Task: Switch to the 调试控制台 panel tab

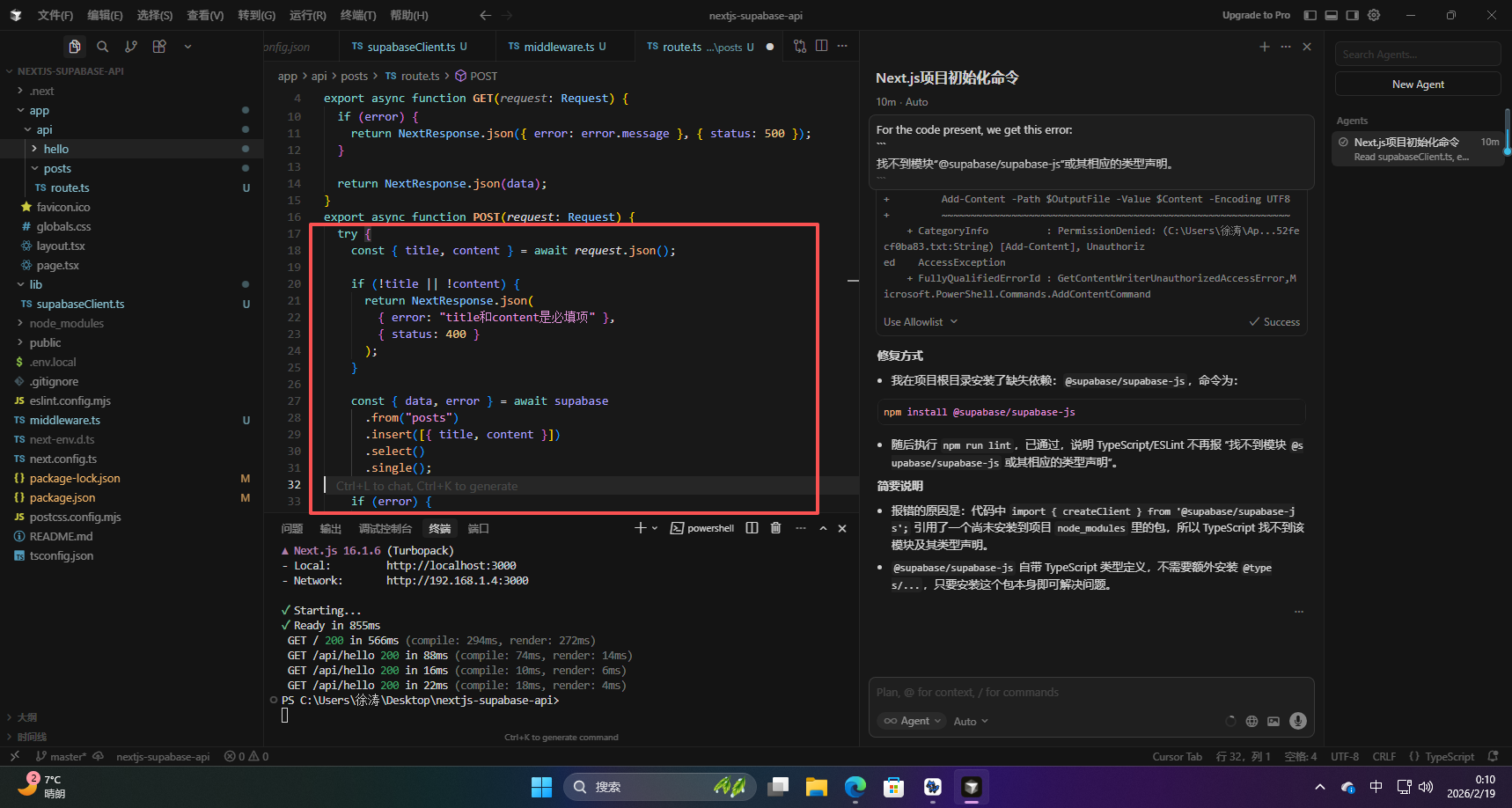Action: (385, 529)
